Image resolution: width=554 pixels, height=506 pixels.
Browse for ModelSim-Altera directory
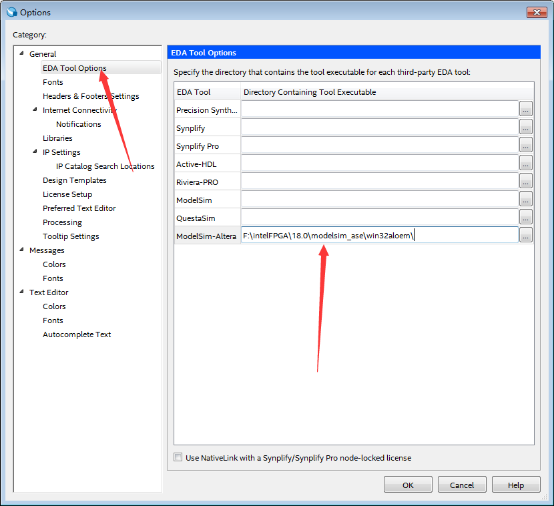[525, 235]
